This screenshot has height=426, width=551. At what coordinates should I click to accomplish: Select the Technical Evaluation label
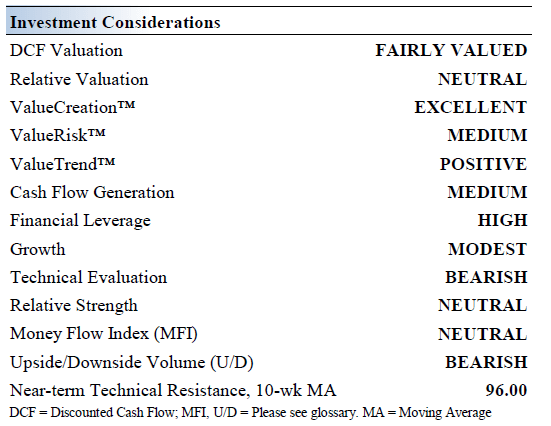coord(88,277)
